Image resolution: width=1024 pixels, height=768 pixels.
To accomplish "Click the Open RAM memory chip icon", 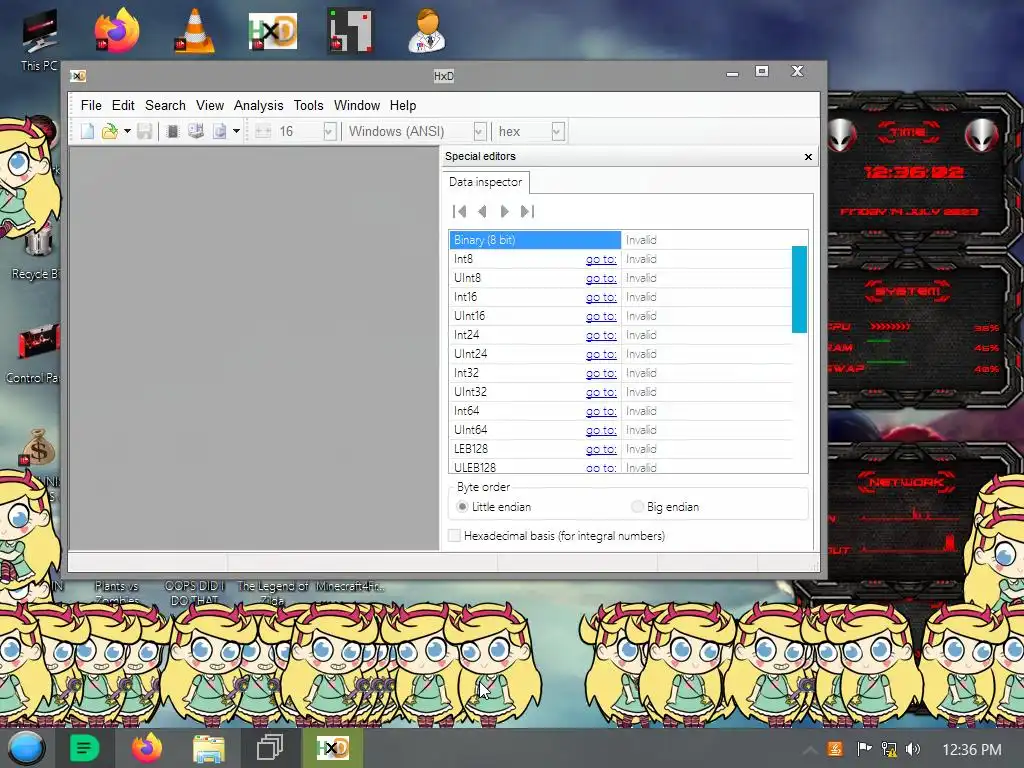I will click(172, 131).
